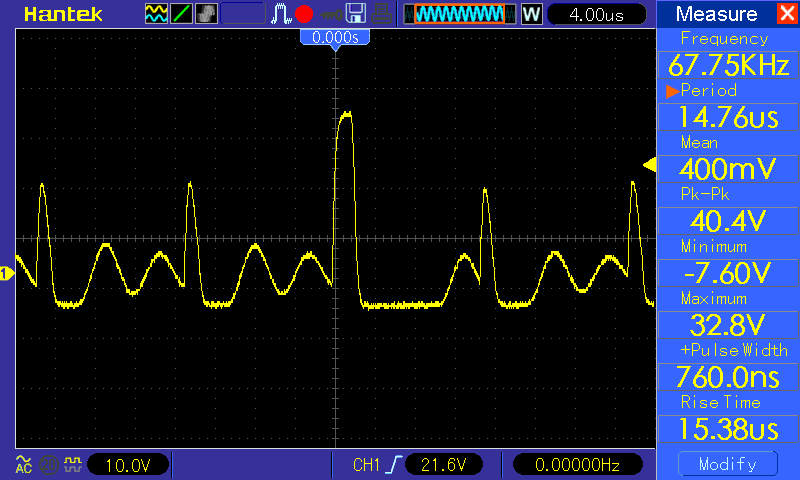Click the 0.000s horizontal trigger position marker

[335, 38]
